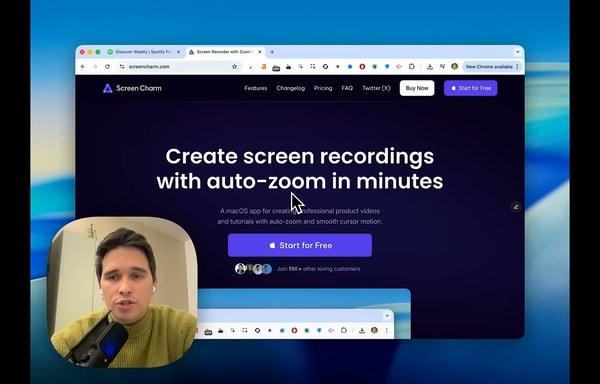
Task: Click the Screen Charm brand name
Action: pos(139,88)
